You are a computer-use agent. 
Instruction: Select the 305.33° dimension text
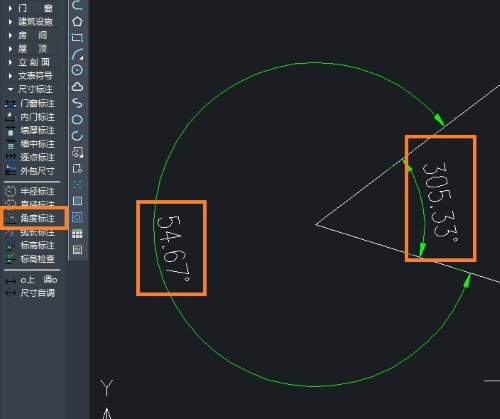click(x=440, y=201)
